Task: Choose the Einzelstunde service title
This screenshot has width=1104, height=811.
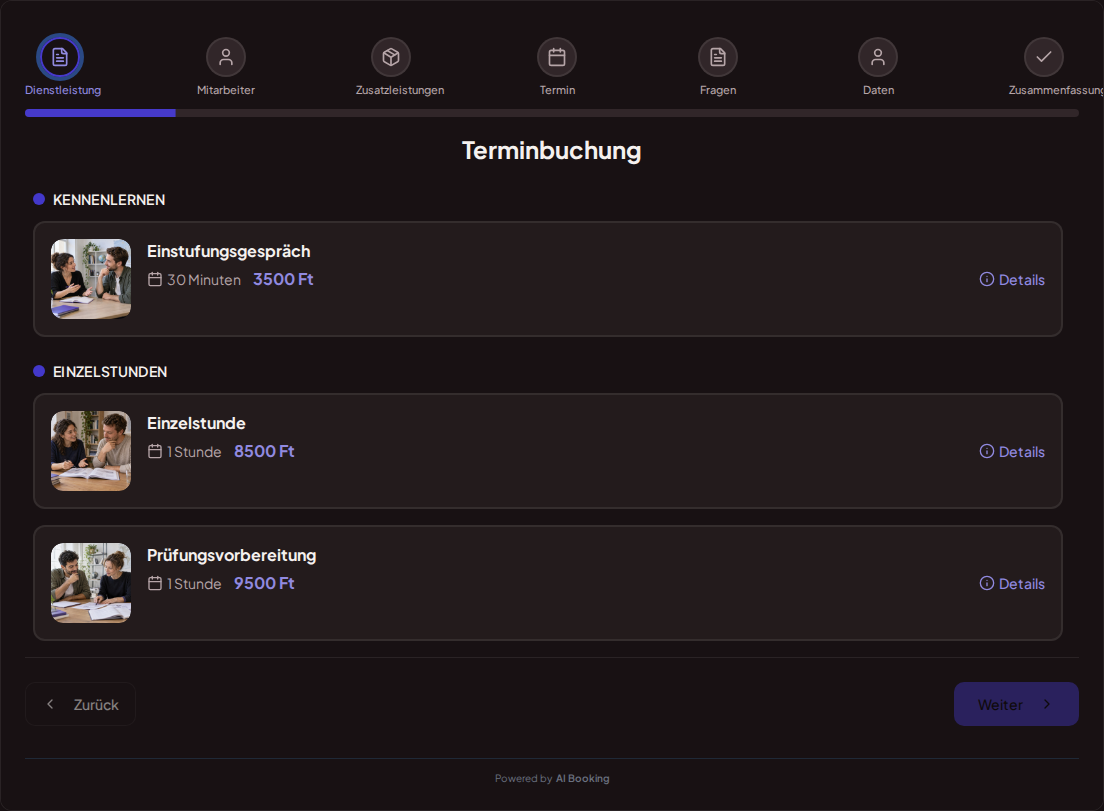Action: point(196,423)
